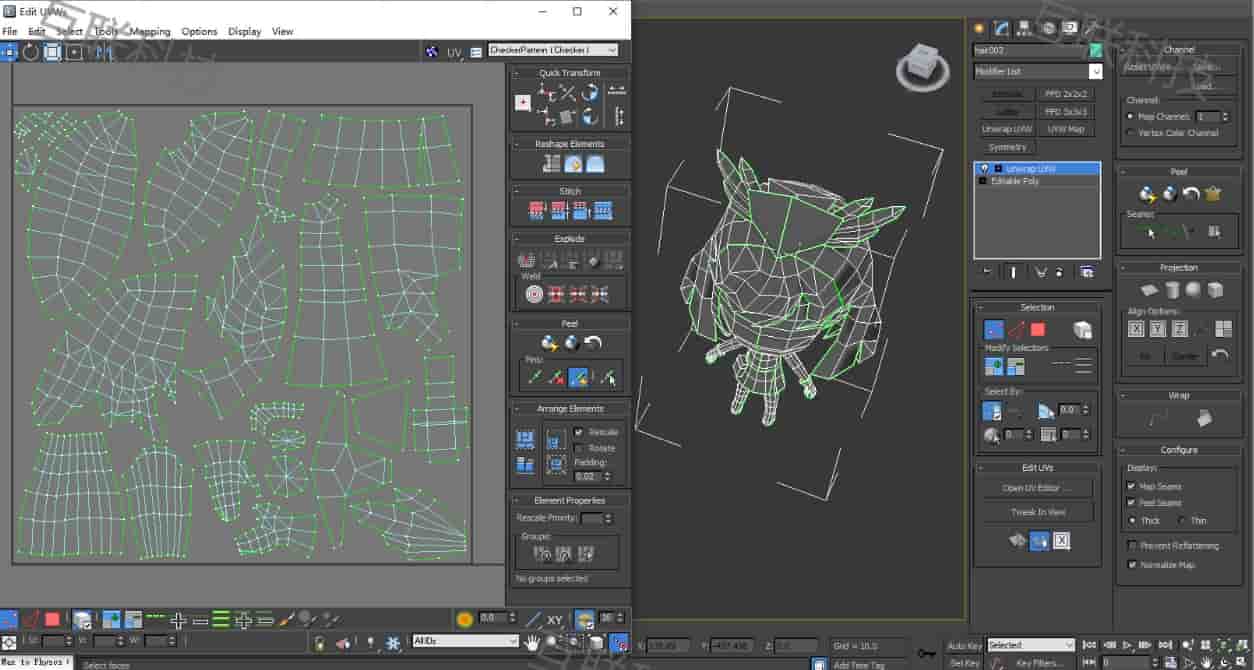Screen dimensions: 1254x670
Task: Open the Display menu in Edit UVWs
Action: click(244, 32)
